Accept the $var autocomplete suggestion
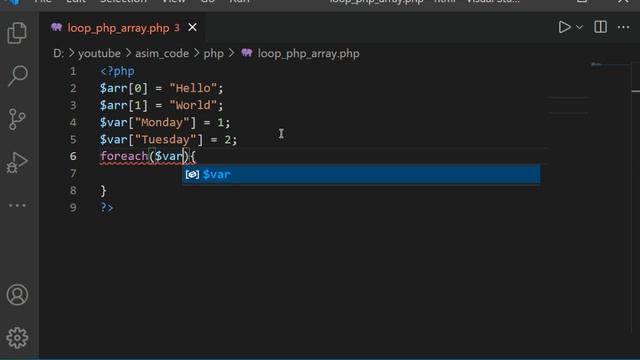Screen dimensions: 640x360 coord(361,174)
